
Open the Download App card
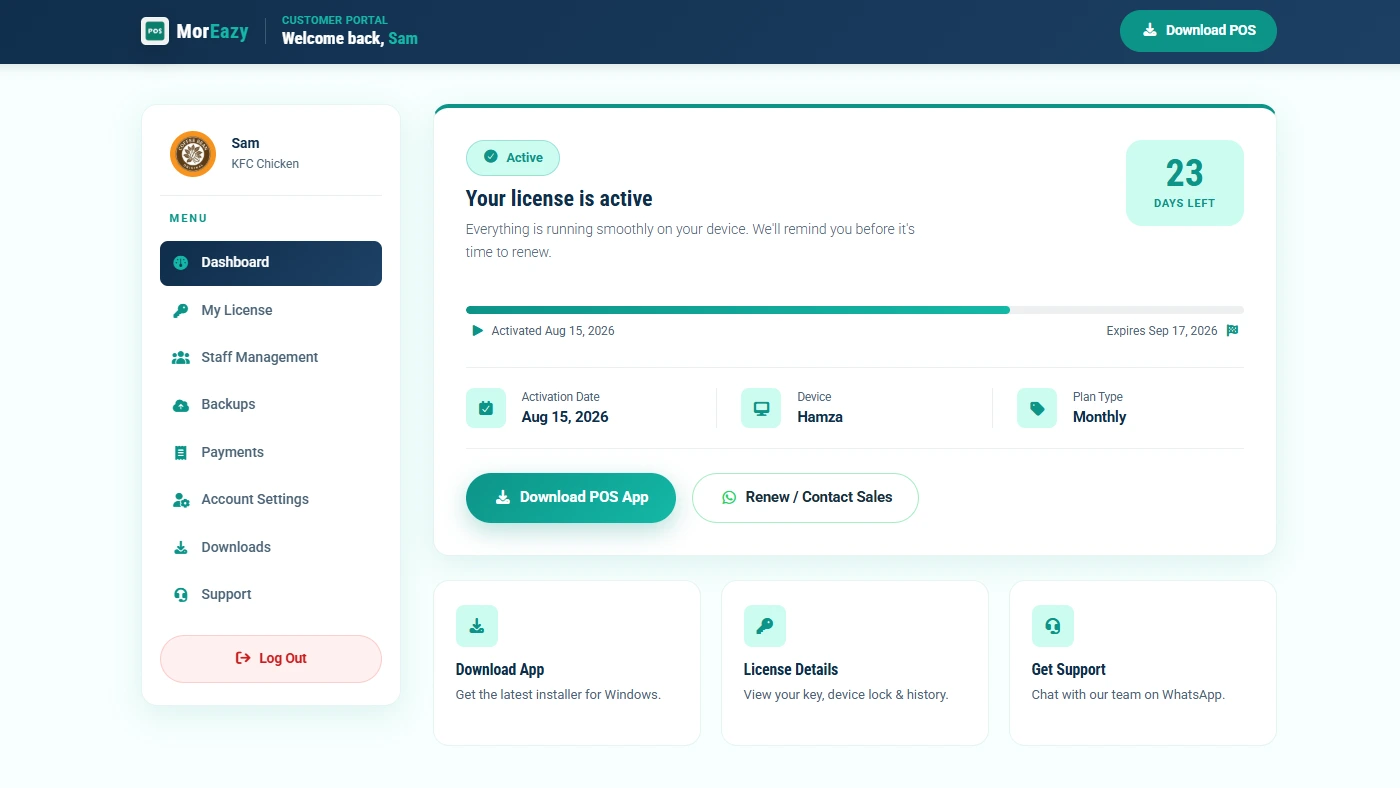click(567, 663)
